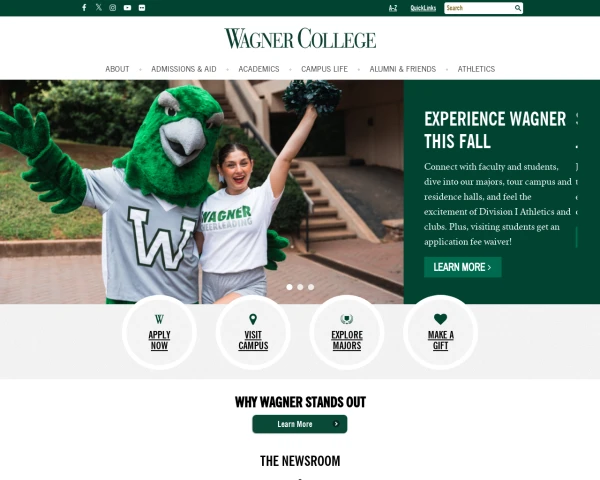The image size is (600, 480).
Task: Expand the QuickLinks menu
Action: (423, 8)
